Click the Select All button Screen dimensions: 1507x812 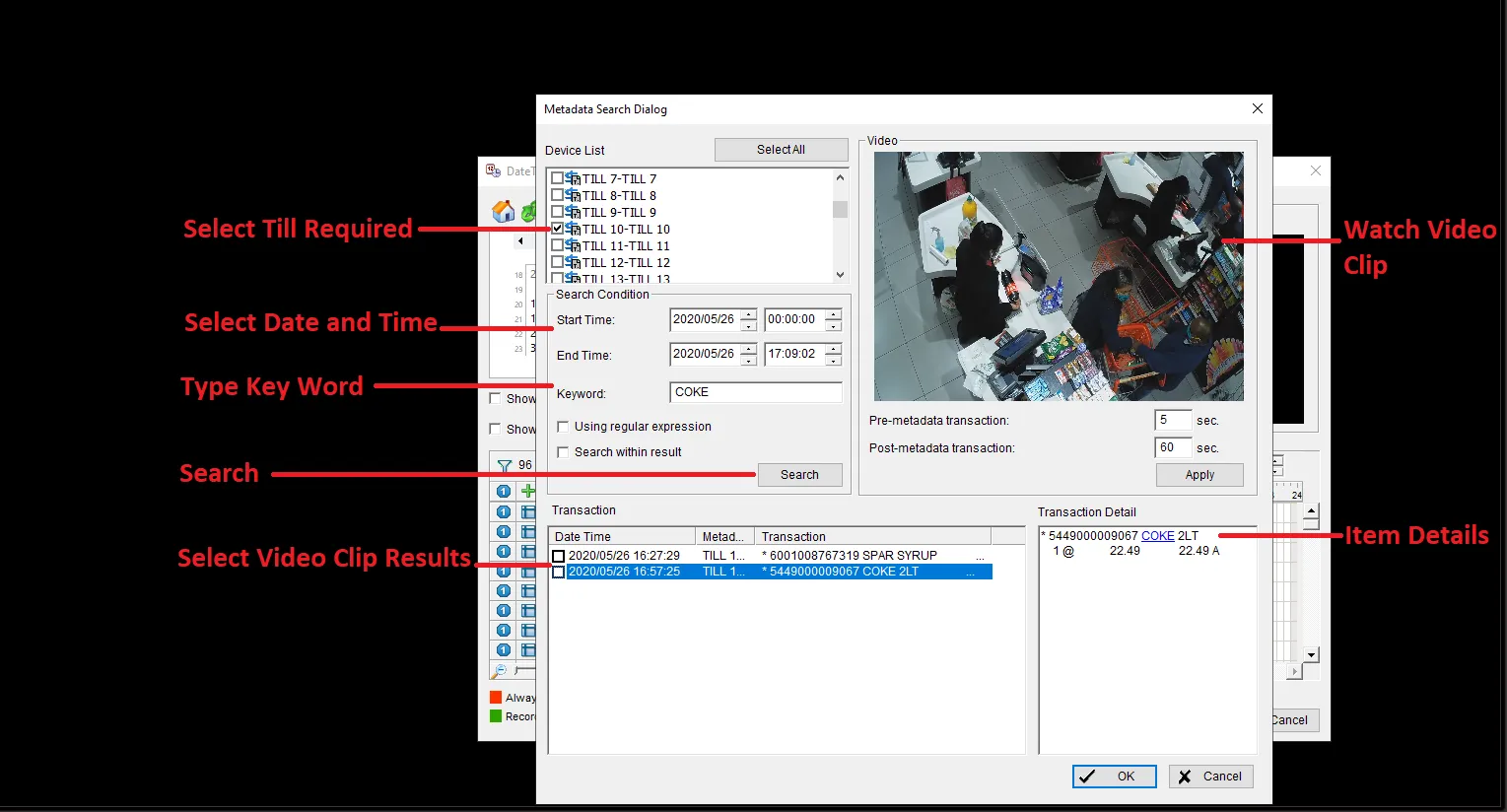(781, 150)
